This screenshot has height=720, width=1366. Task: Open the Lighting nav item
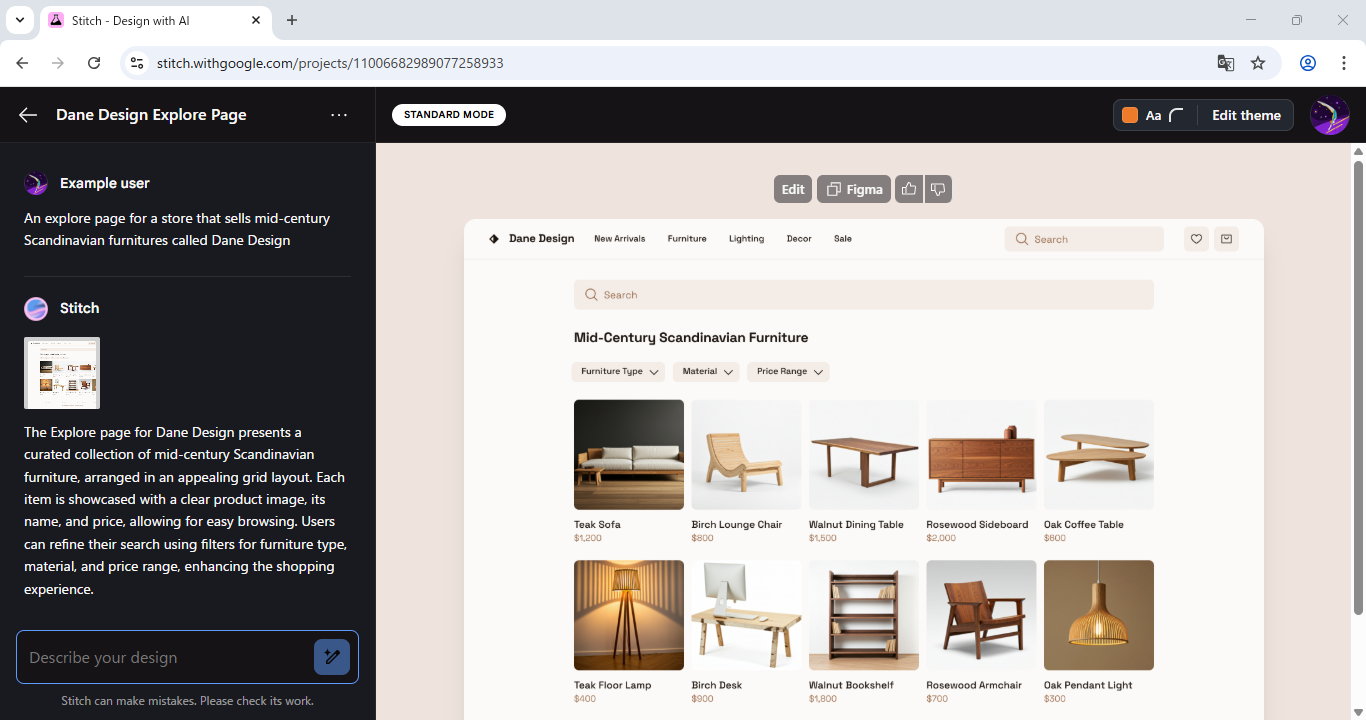pyautogui.click(x=746, y=239)
